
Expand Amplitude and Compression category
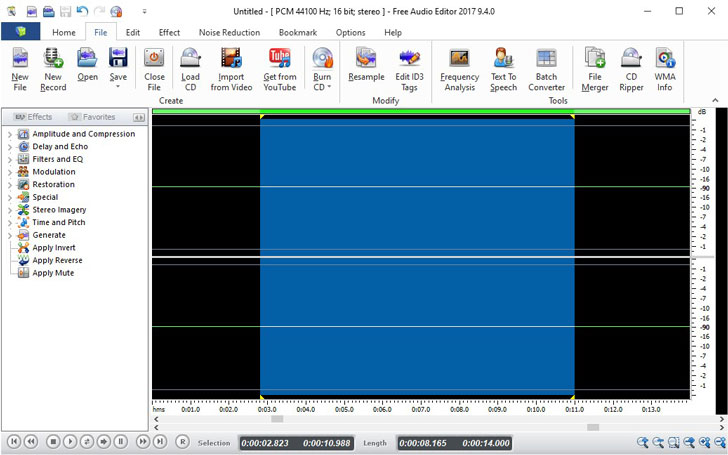[10, 134]
